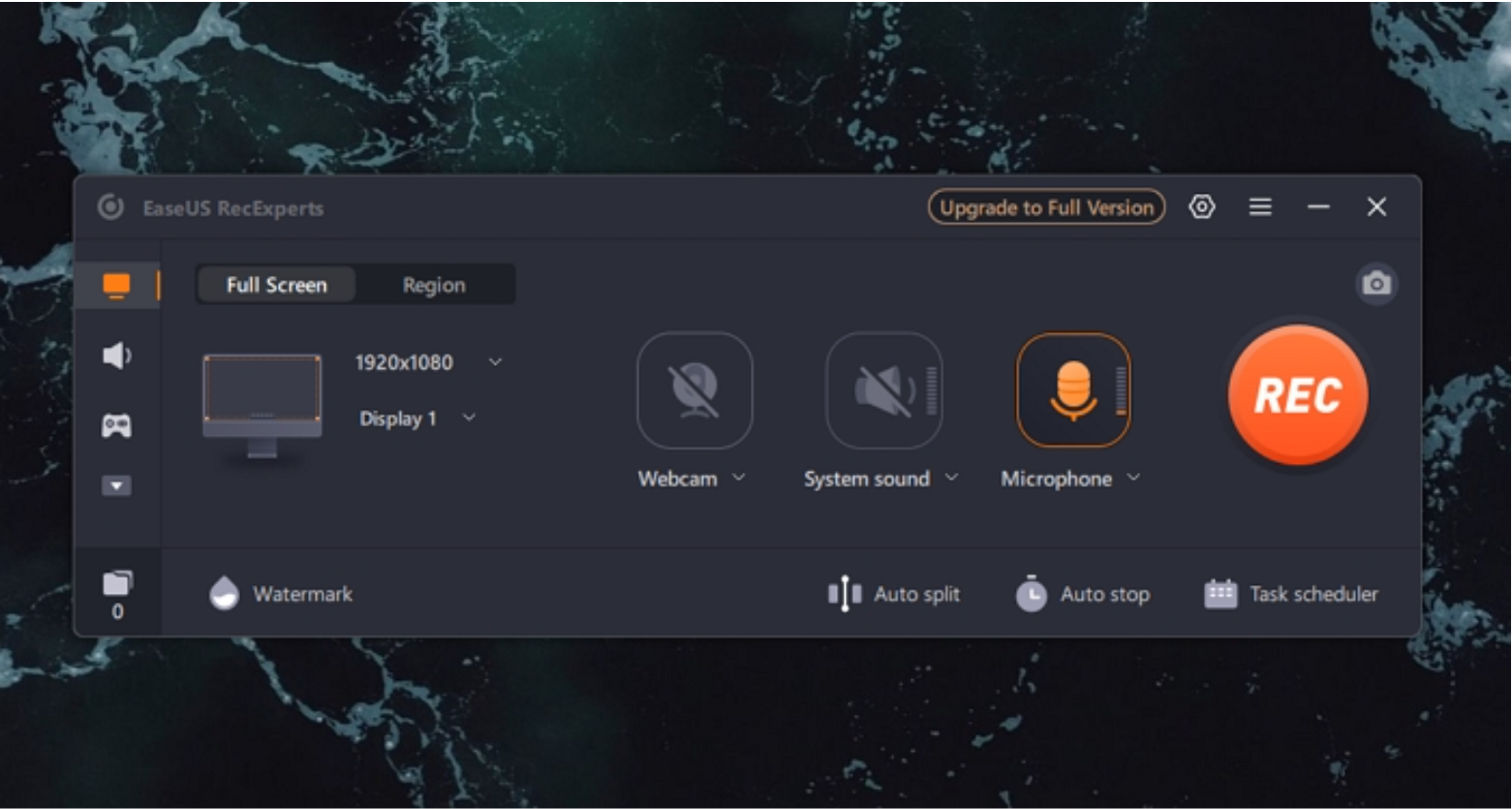Open Watermark settings

tap(281, 593)
